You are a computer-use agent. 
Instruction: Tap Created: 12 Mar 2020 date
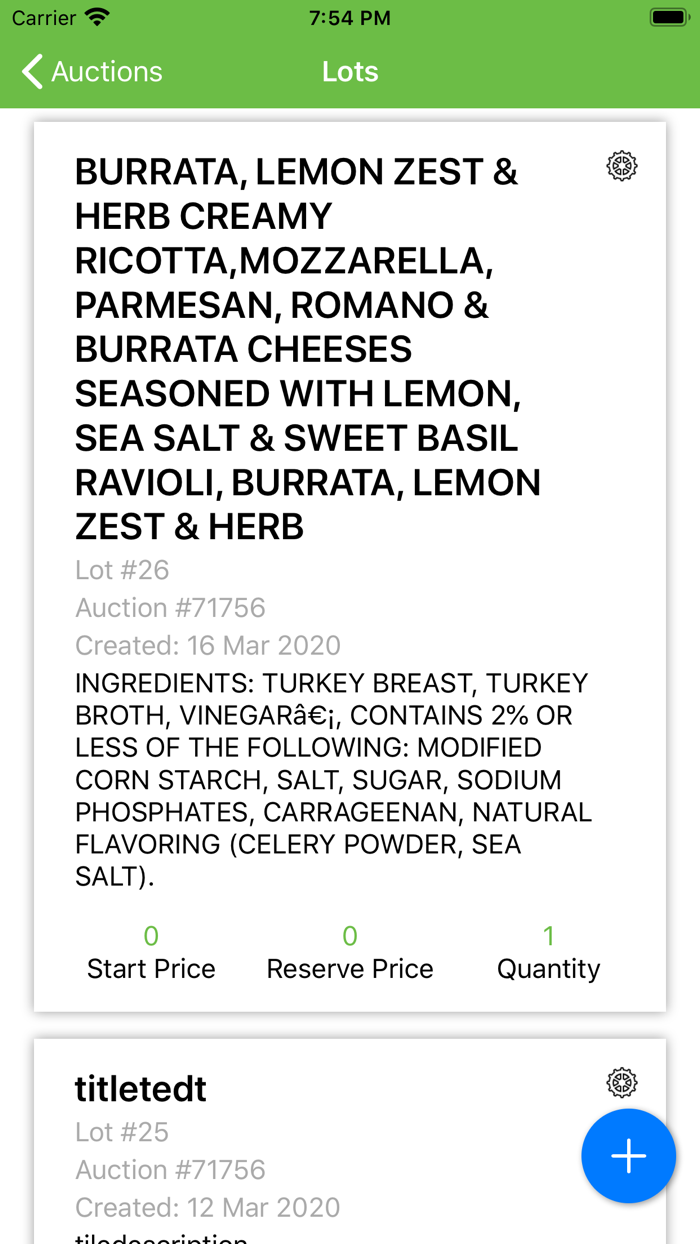[x=208, y=1208]
